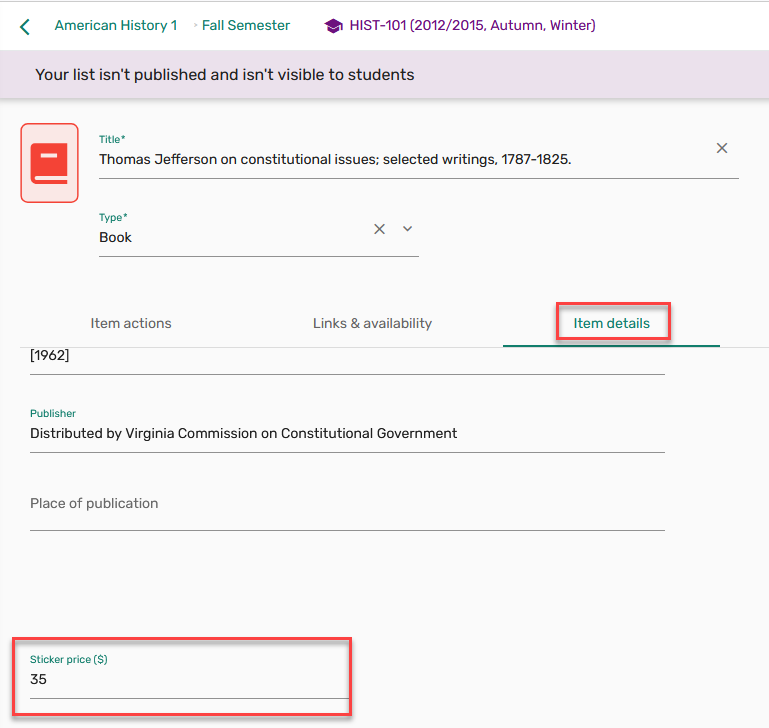769x728 pixels.
Task: Open the HIST-101 course link
Action: coord(472,26)
